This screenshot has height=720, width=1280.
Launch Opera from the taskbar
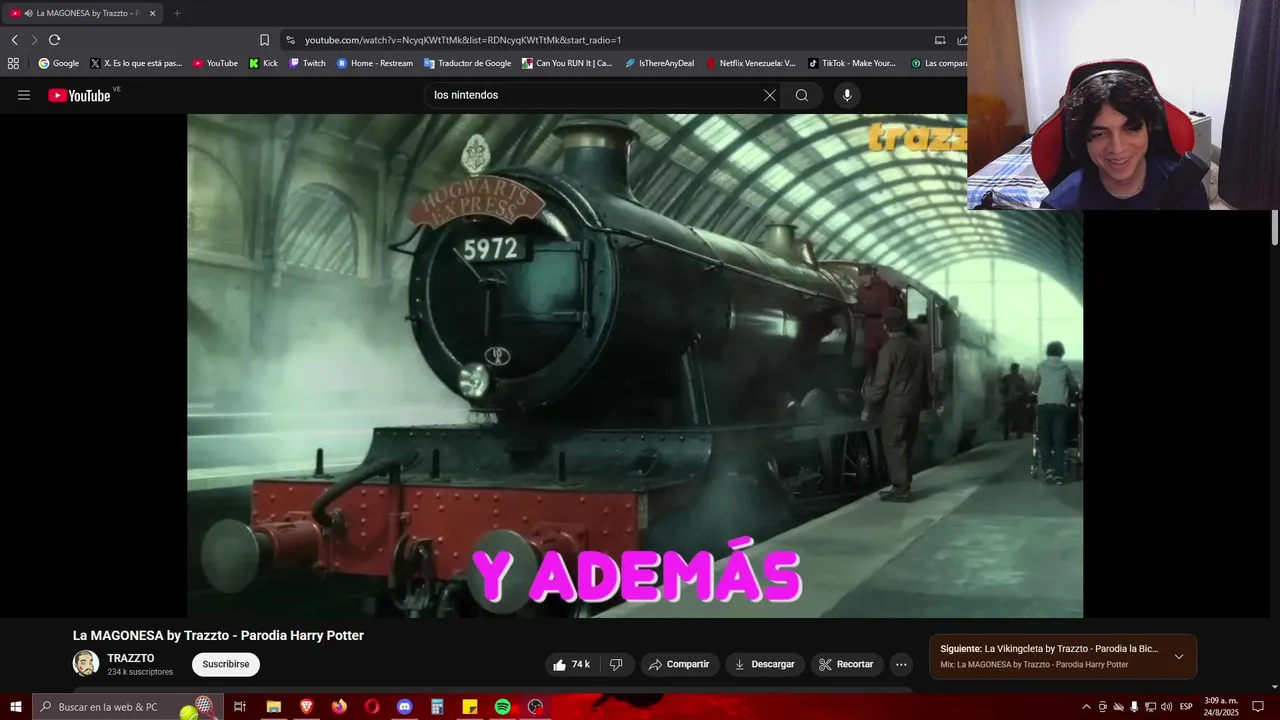372,707
